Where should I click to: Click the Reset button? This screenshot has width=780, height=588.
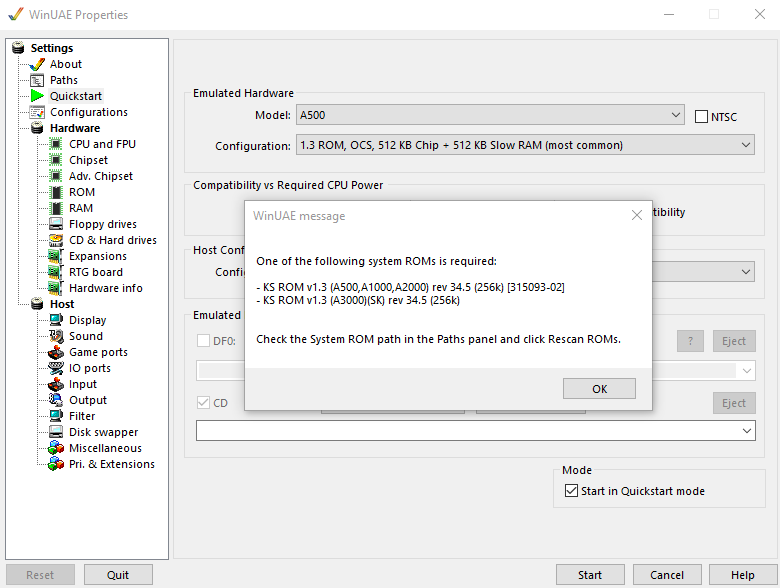pyautogui.click(x=40, y=575)
